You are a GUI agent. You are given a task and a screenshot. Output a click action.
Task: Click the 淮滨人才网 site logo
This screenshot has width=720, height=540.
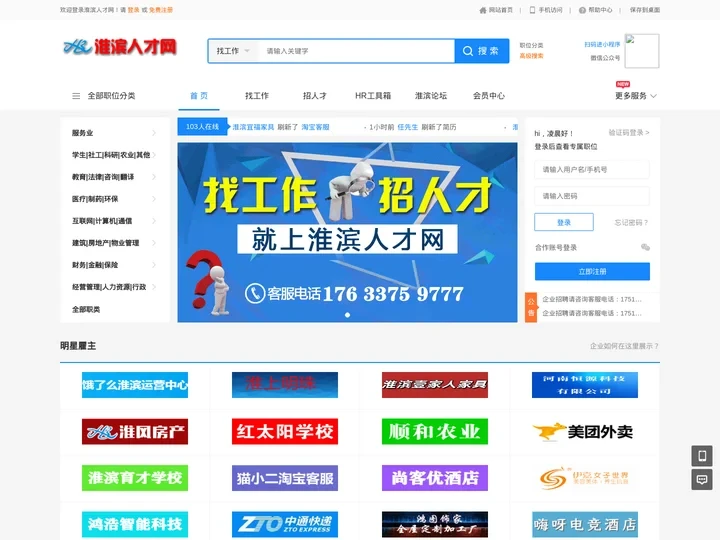120,47
